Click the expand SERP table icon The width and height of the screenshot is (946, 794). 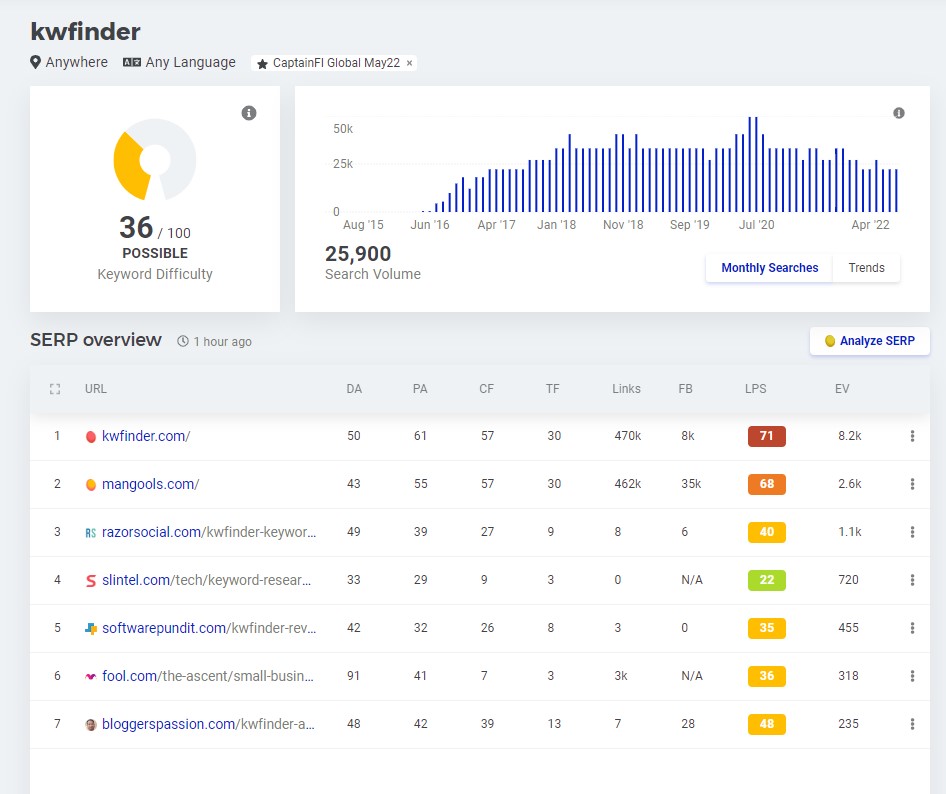coord(55,389)
